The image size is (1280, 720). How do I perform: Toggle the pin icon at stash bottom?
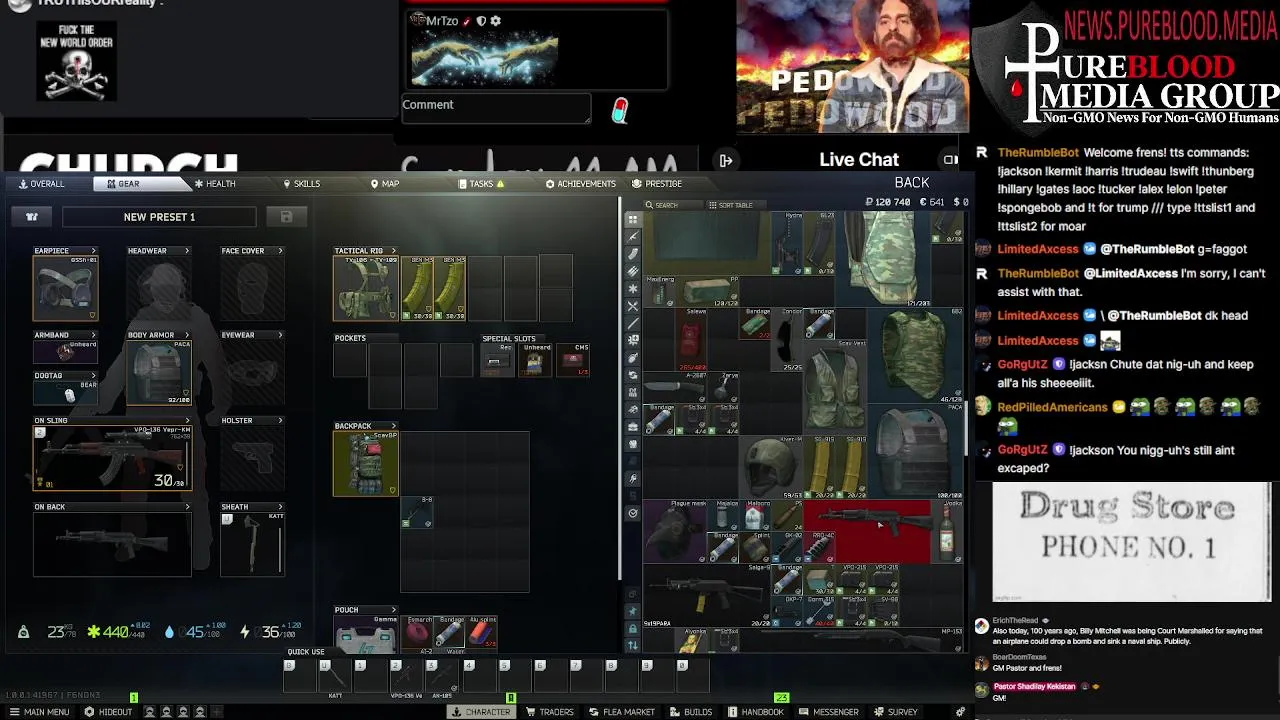(x=632, y=610)
